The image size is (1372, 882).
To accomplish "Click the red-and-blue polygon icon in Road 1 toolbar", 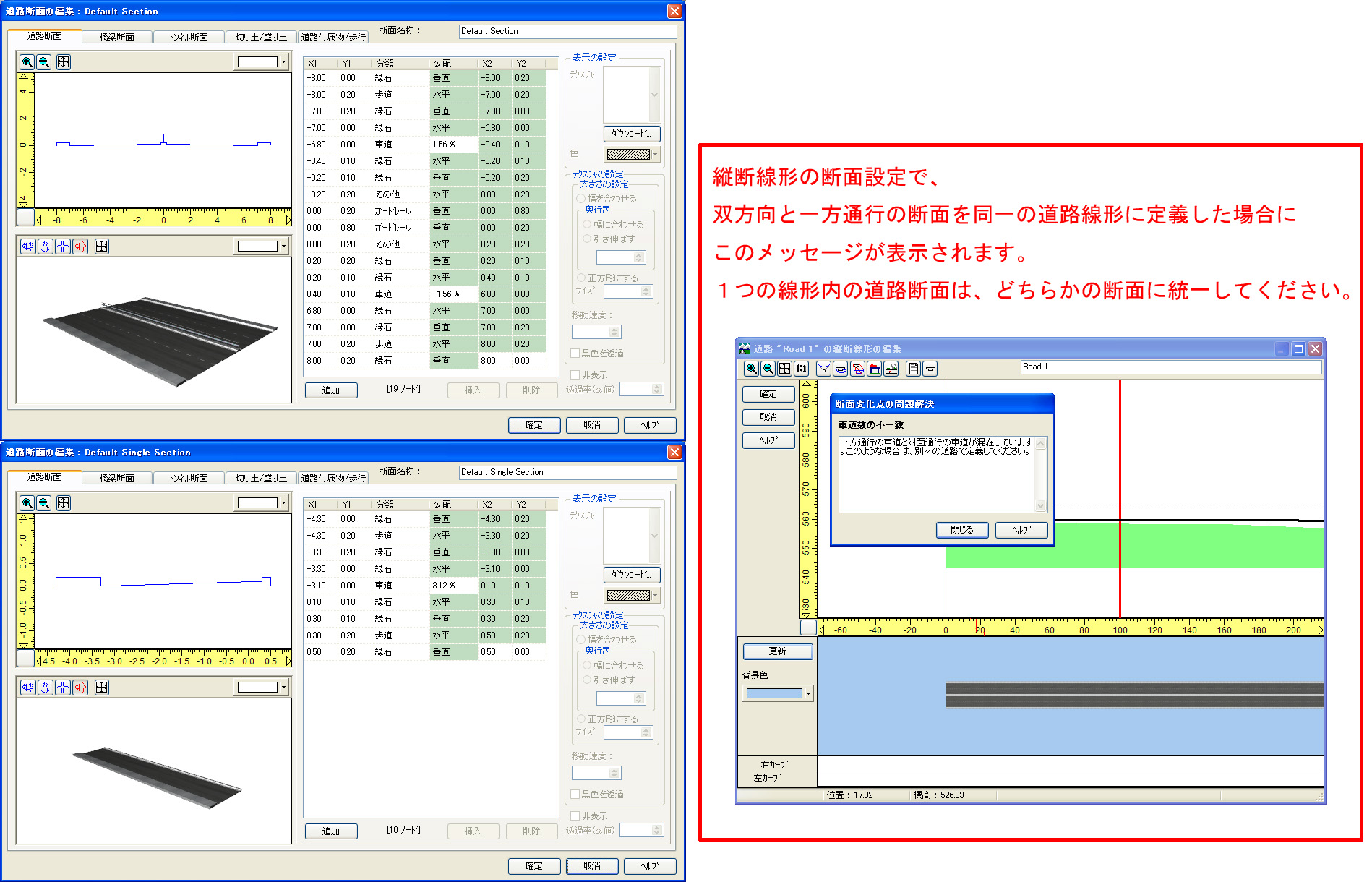I will point(858,369).
